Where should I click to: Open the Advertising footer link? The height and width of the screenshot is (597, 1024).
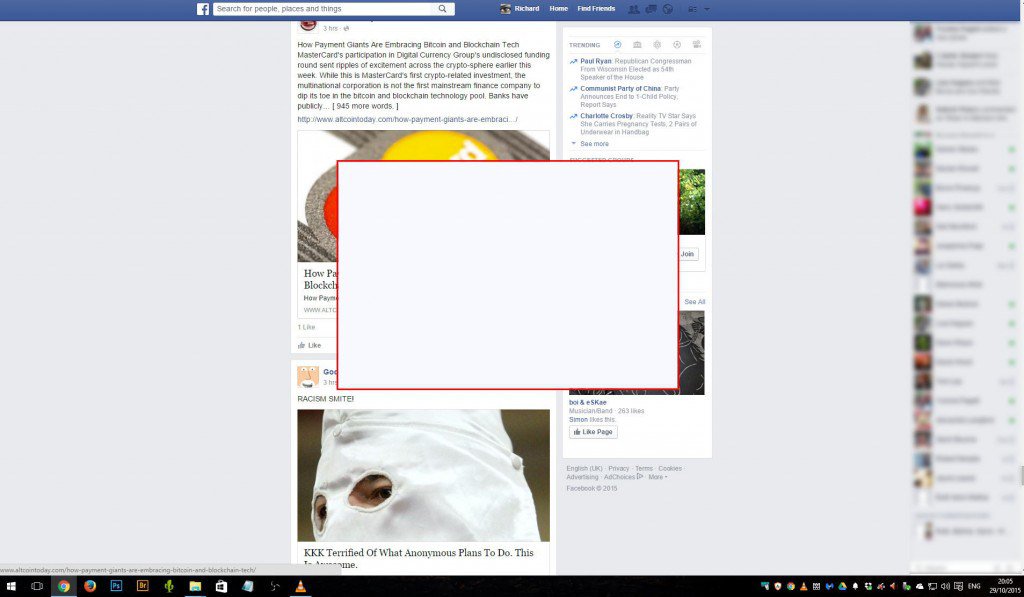coord(582,477)
